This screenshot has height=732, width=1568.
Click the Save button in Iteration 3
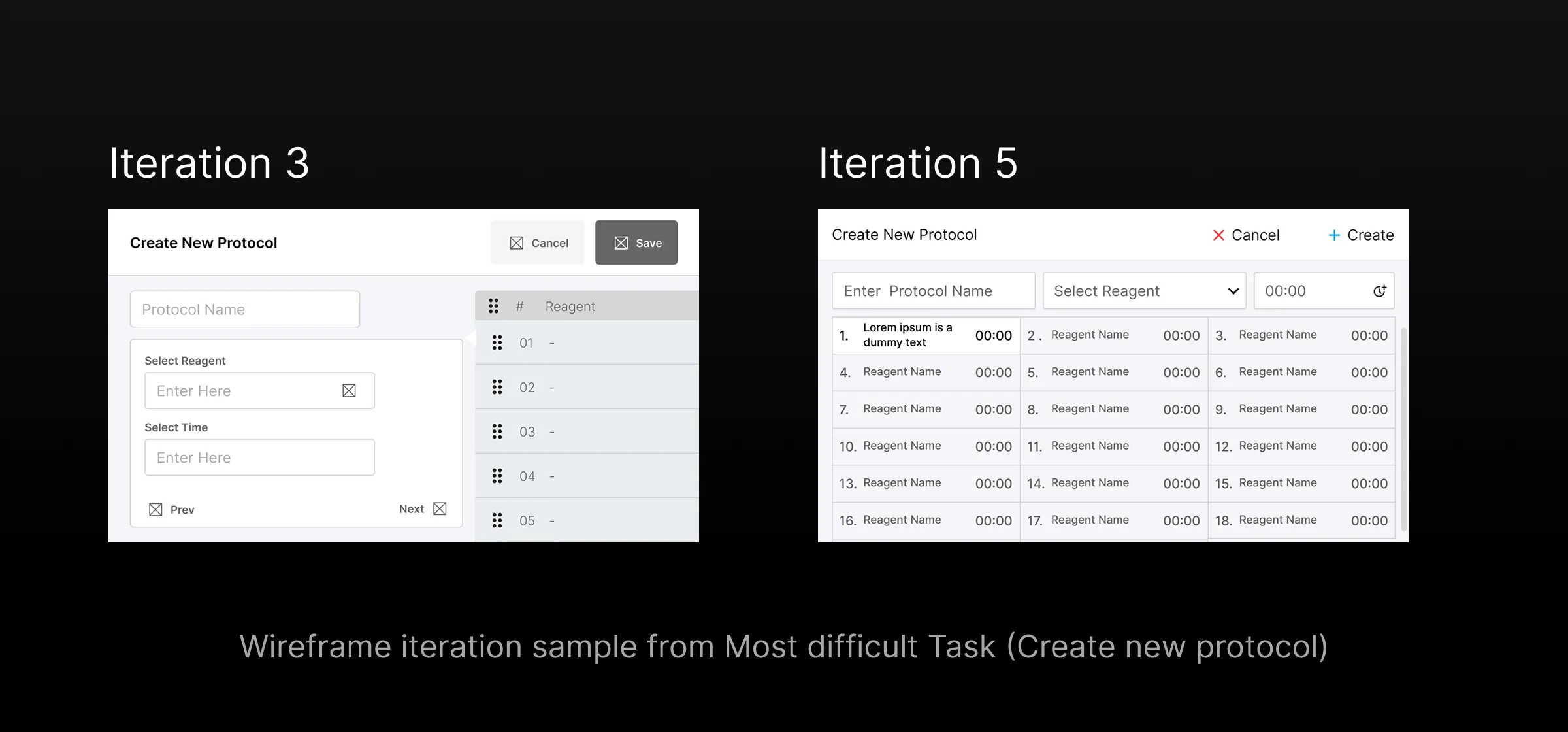click(636, 242)
